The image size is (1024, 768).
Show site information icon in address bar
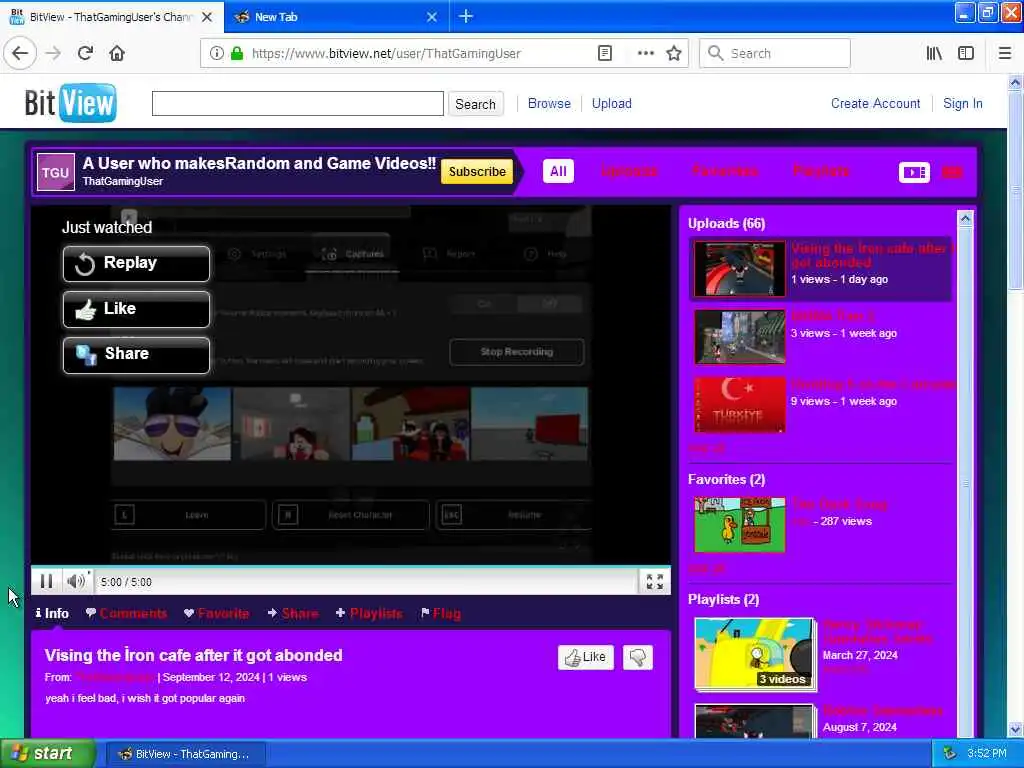[216, 54]
